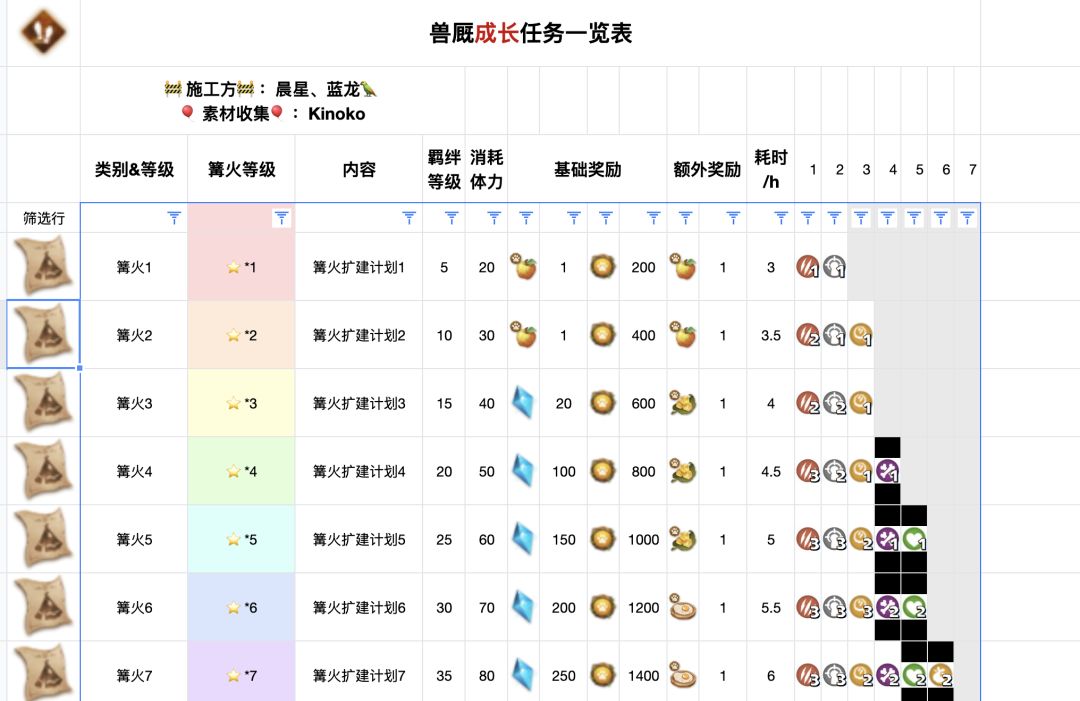Open the filter for the 耗时/h column
The height and width of the screenshot is (701, 1080).
(x=781, y=218)
